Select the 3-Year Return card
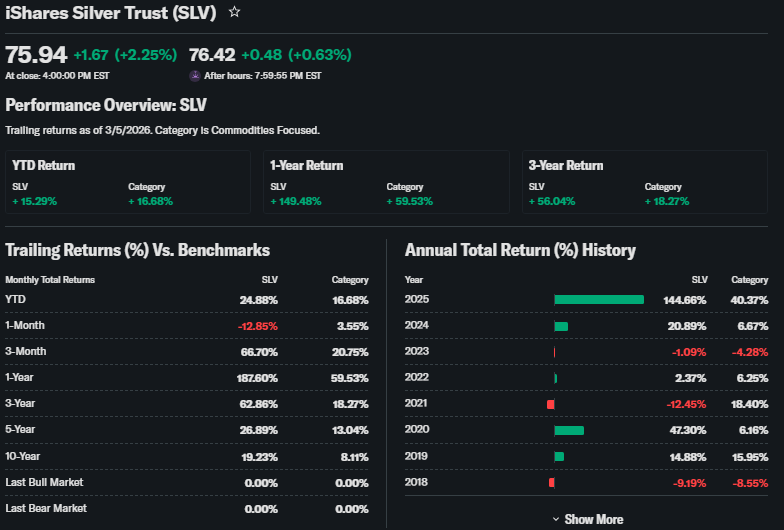The height and width of the screenshot is (530, 784). coord(644,181)
